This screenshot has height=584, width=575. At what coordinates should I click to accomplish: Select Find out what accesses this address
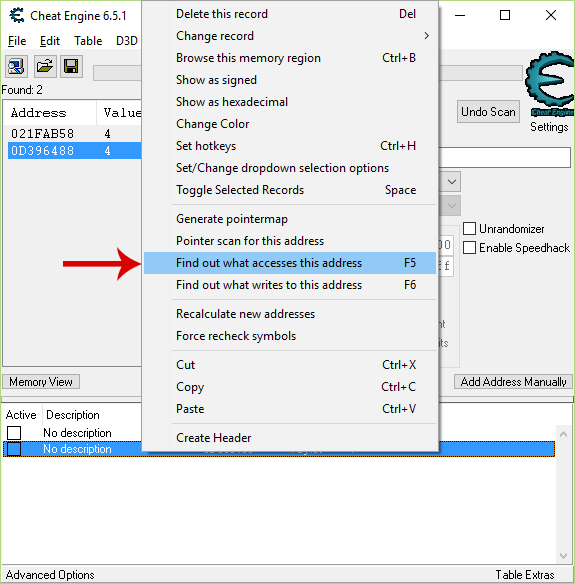pyautogui.click(x=290, y=263)
